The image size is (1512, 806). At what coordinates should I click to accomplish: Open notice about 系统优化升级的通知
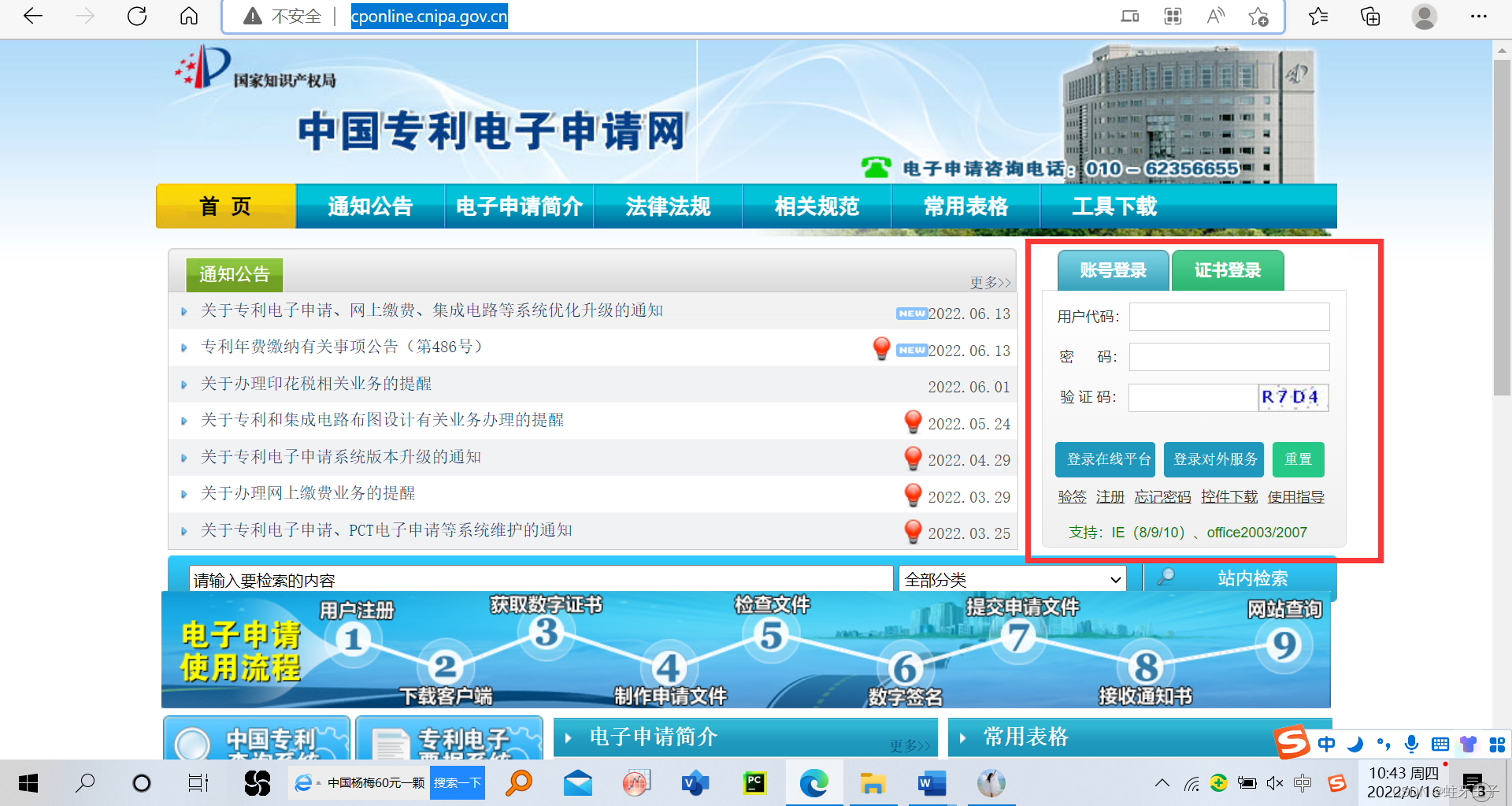[x=432, y=310]
